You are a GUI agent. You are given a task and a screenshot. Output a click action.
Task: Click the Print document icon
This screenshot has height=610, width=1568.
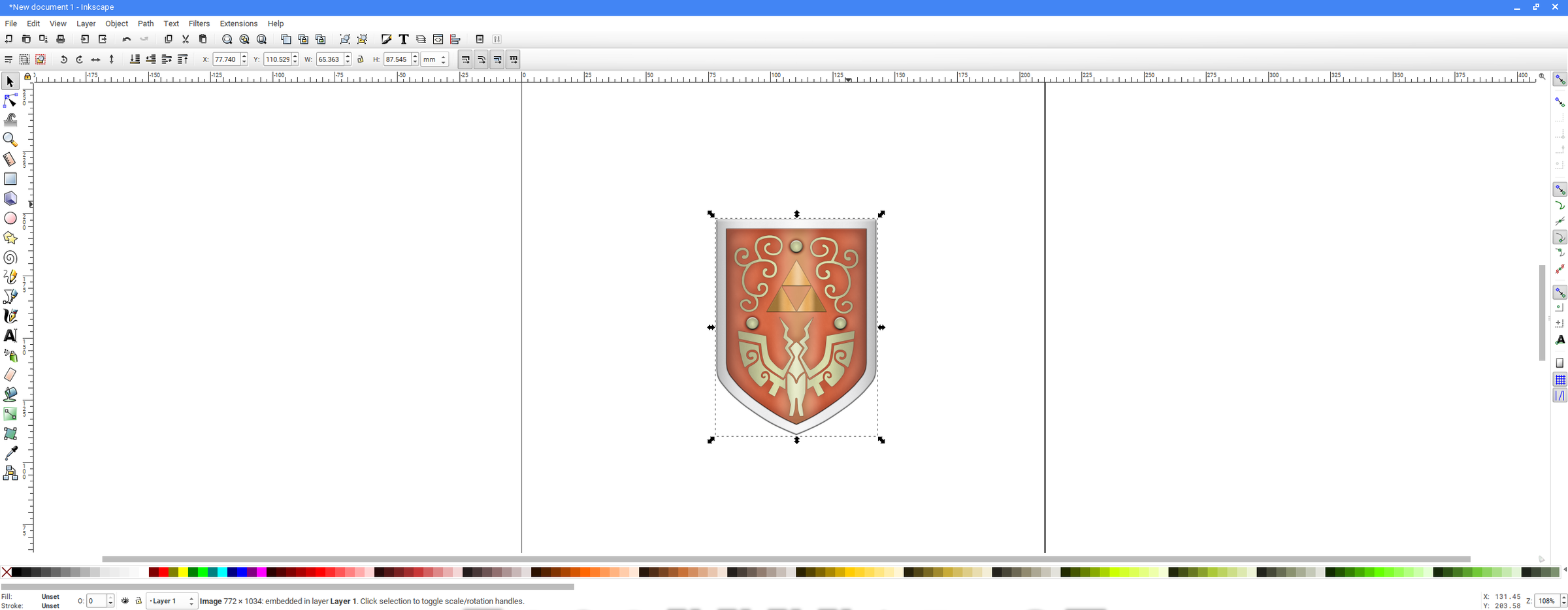coord(61,39)
